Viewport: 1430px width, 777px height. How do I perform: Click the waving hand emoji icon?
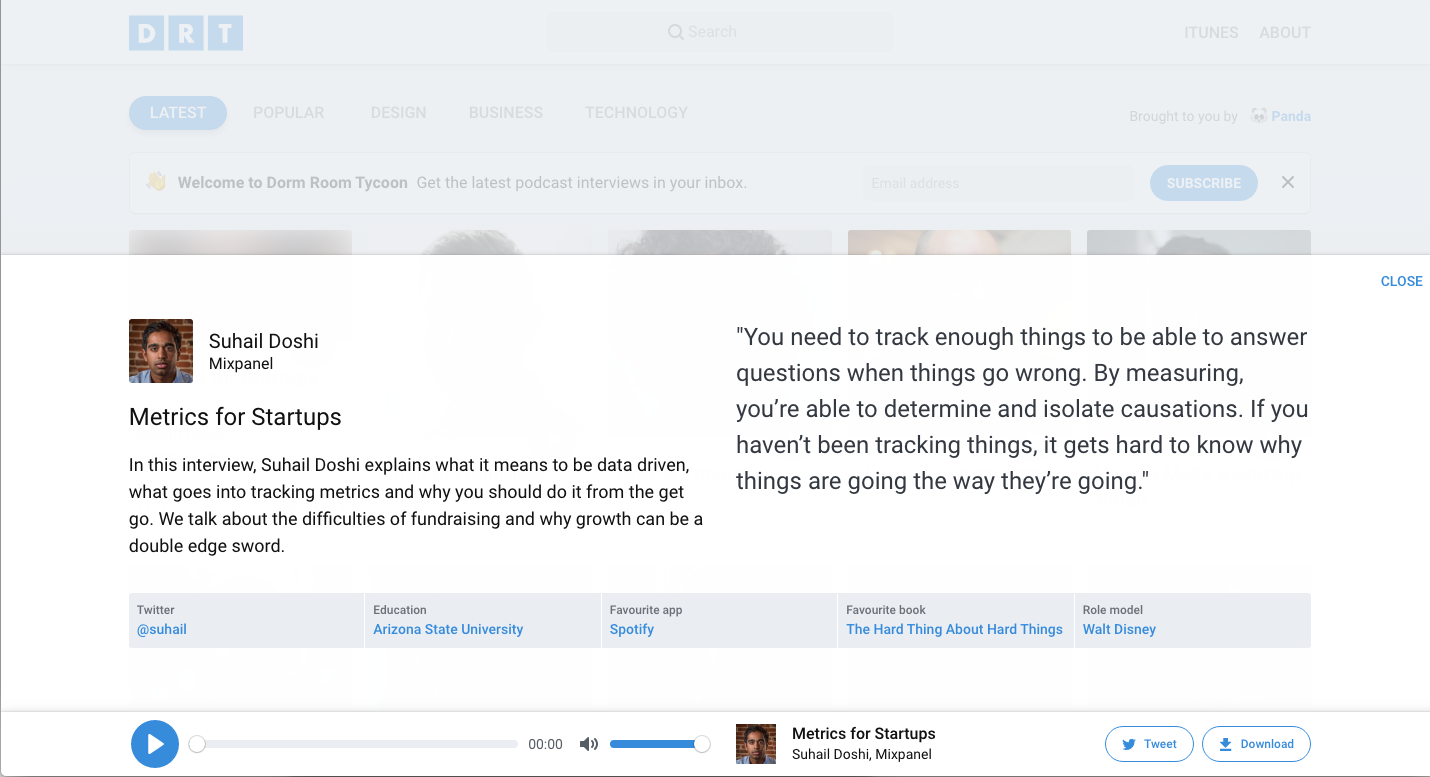155,181
